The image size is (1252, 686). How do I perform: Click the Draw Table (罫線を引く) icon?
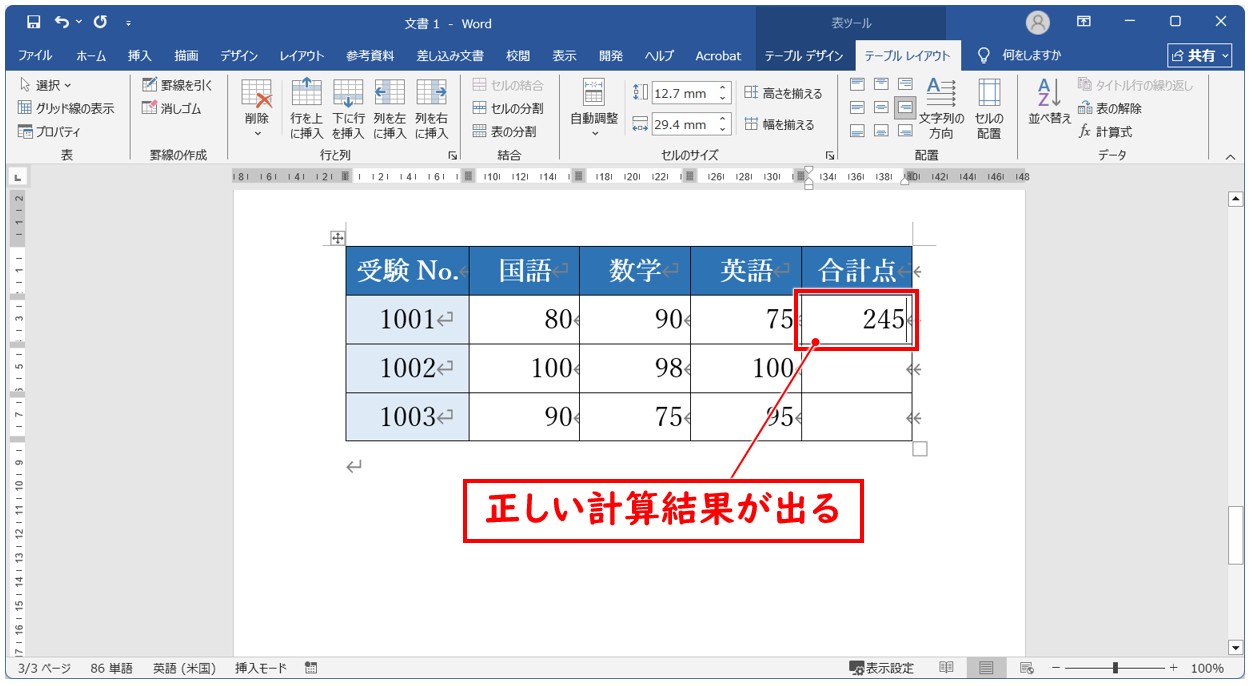151,86
